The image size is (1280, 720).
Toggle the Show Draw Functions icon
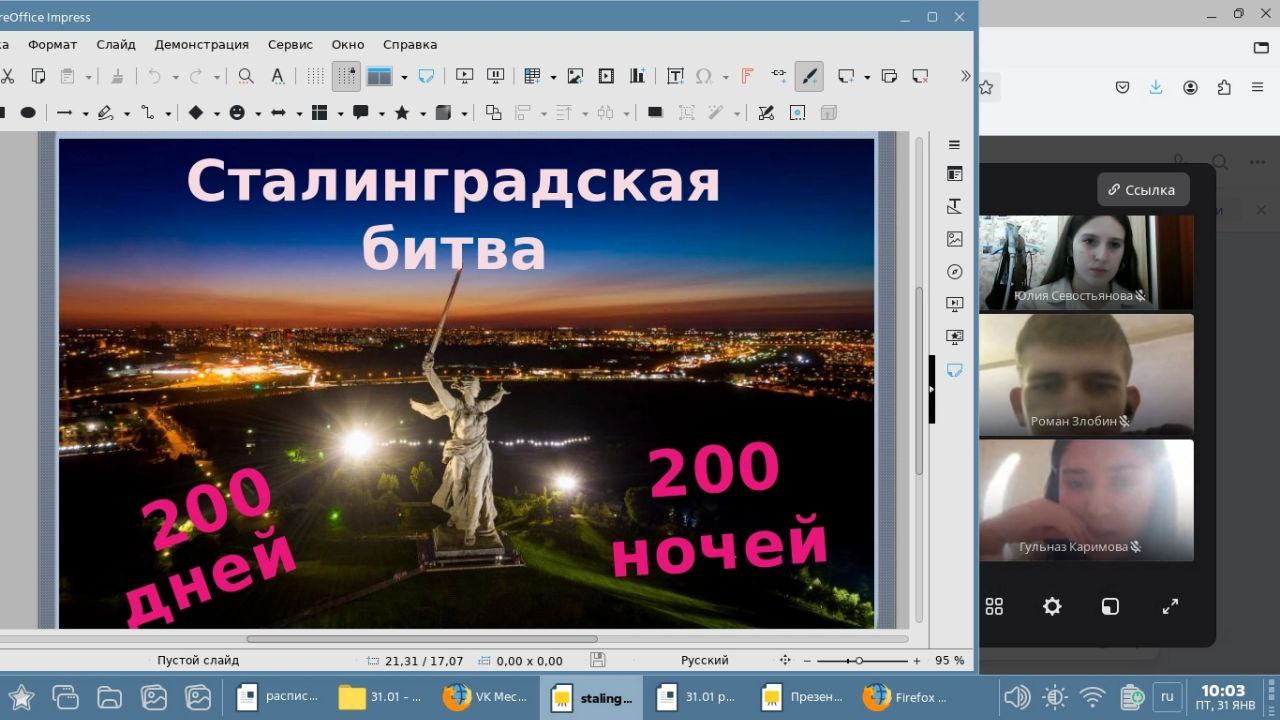tap(809, 76)
